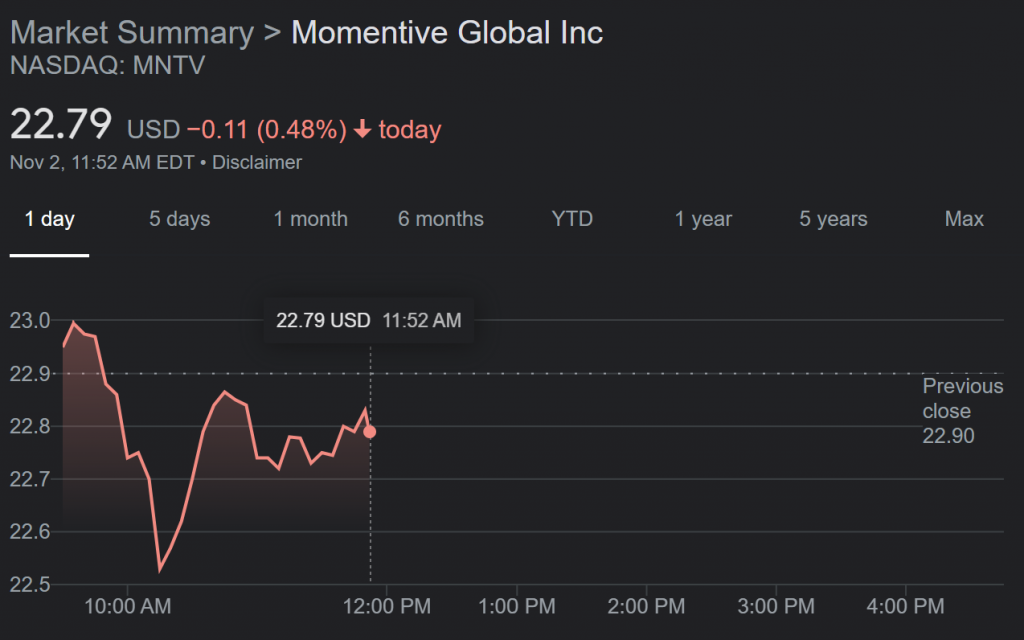Image resolution: width=1024 pixels, height=640 pixels.
Task: Switch to the 5 days view
Action: click(179, 219)
